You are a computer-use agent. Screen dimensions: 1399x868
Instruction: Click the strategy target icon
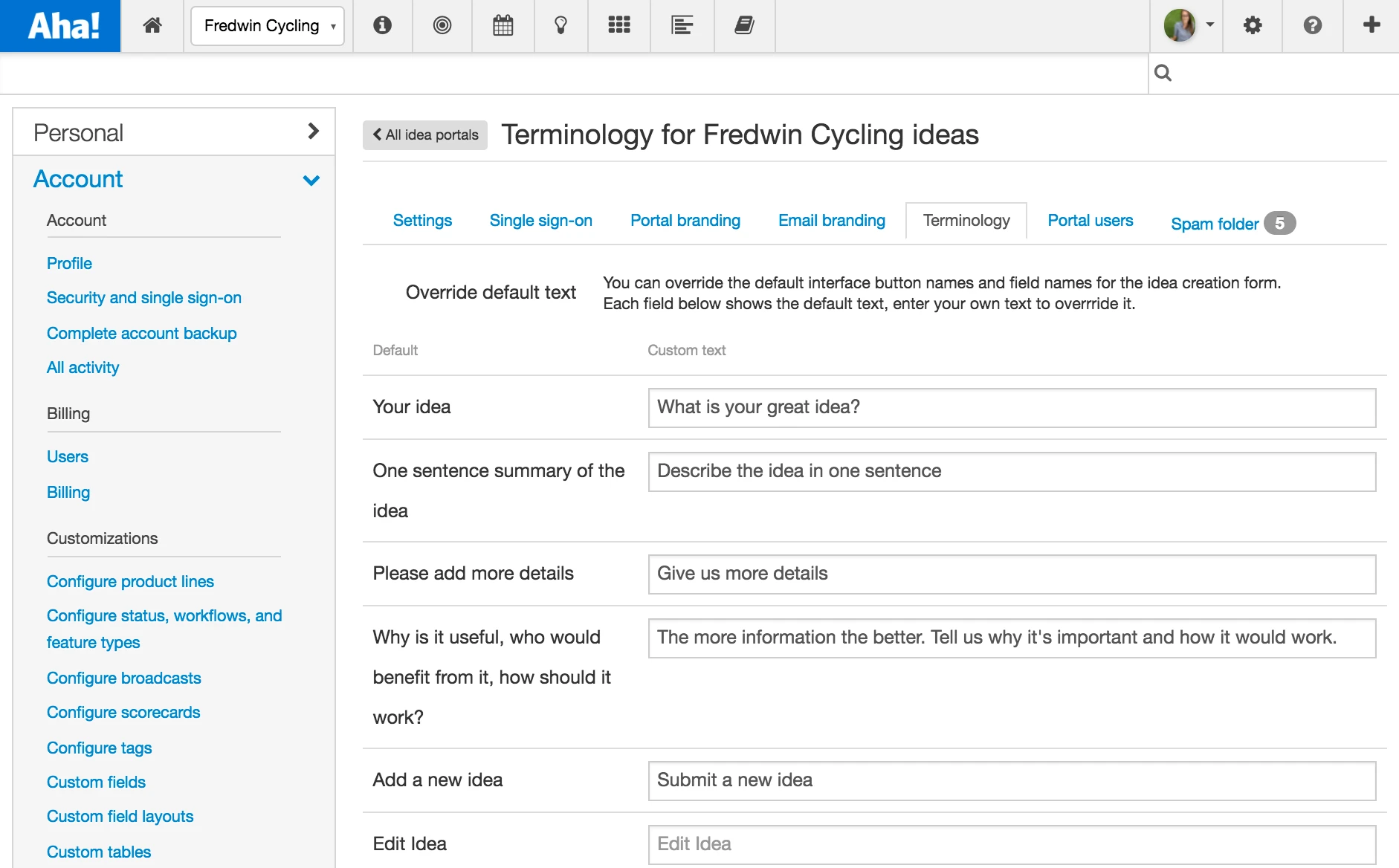coord(442,26)
